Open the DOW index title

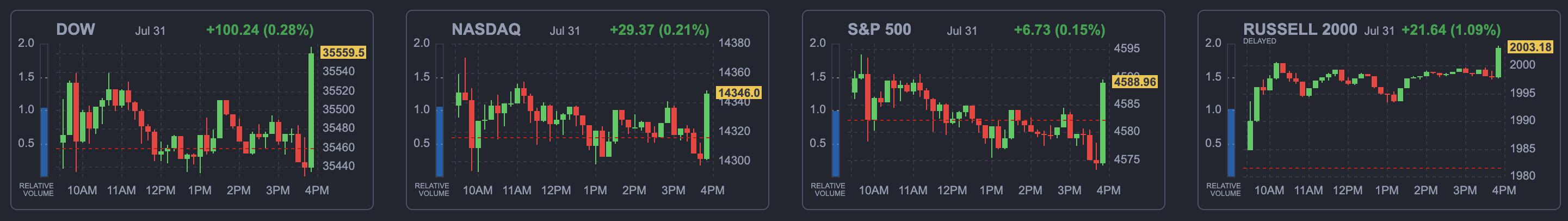tap(76, 29)
